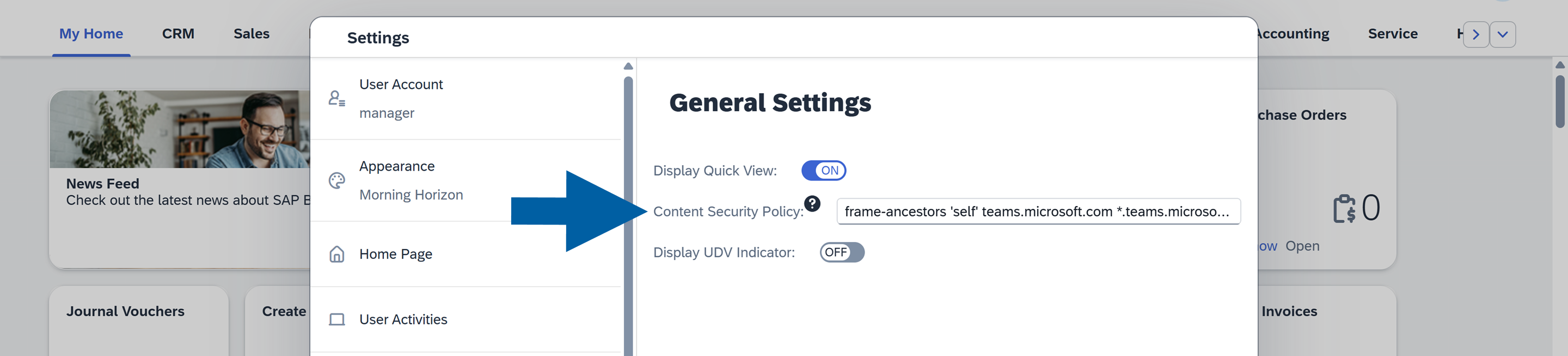1568x356 pixels.
Task: Click the User Activities icon
Action: 336,318
